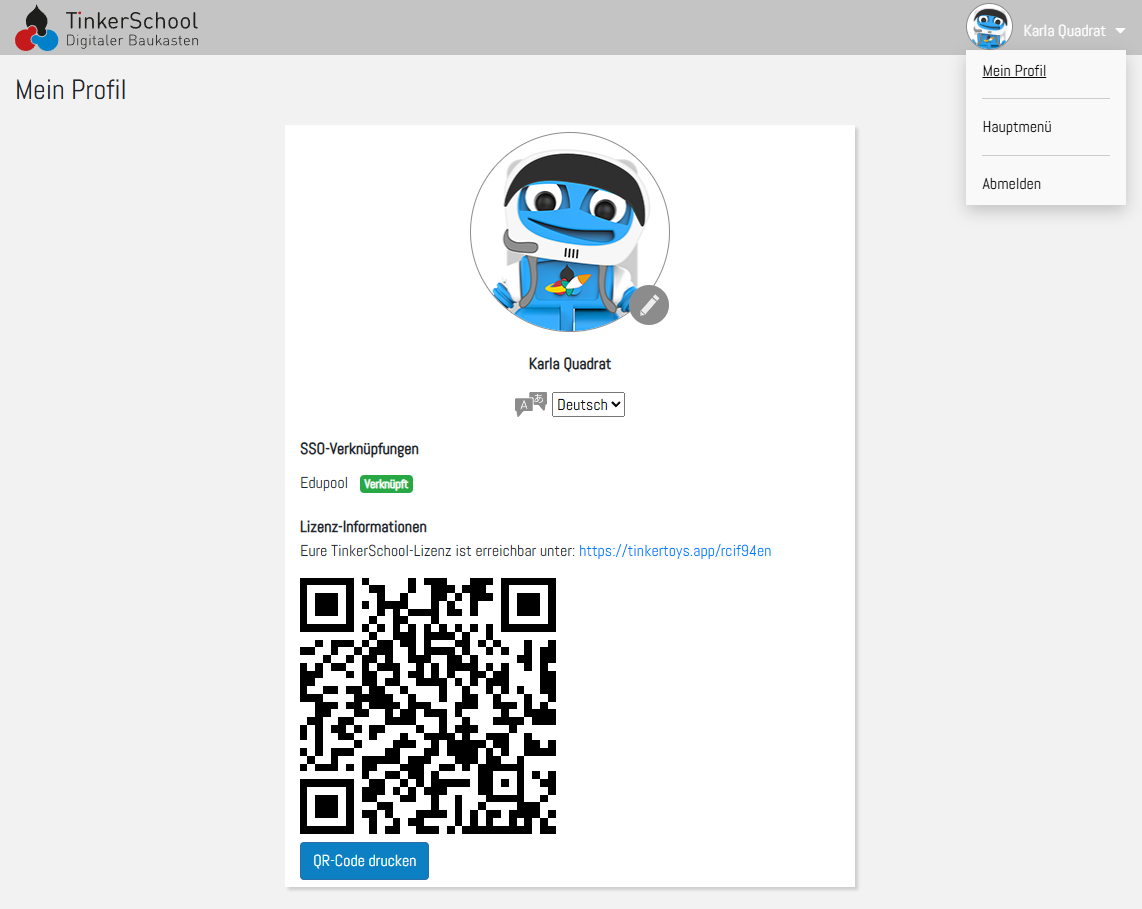The image size is (1142, 909).
Task: Edit profile picture with pencil icon
Action: [x=649, y=305]
